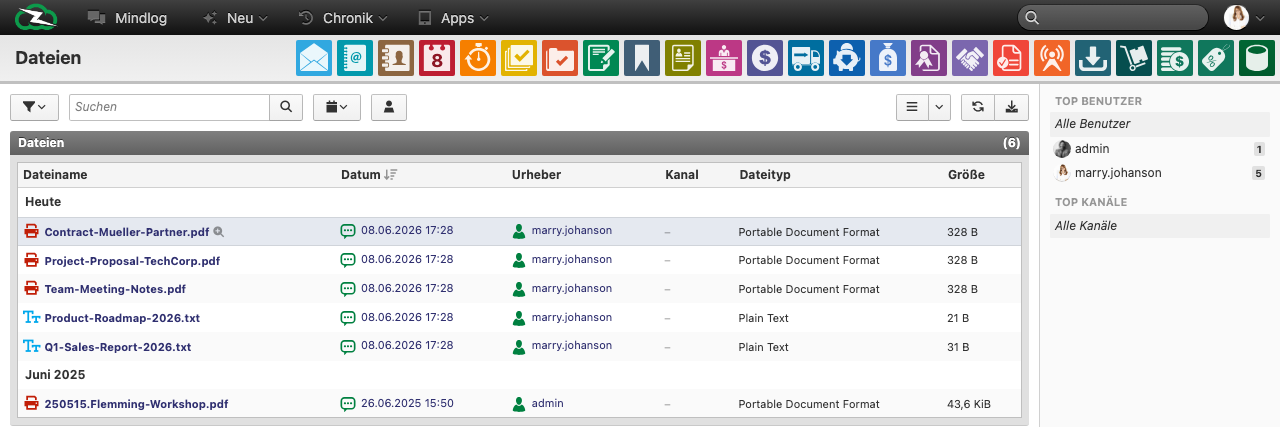
Task: Select Alle Kanäle in Top Kanäle
Action: pyautogui.click(x=1159, y=226)
